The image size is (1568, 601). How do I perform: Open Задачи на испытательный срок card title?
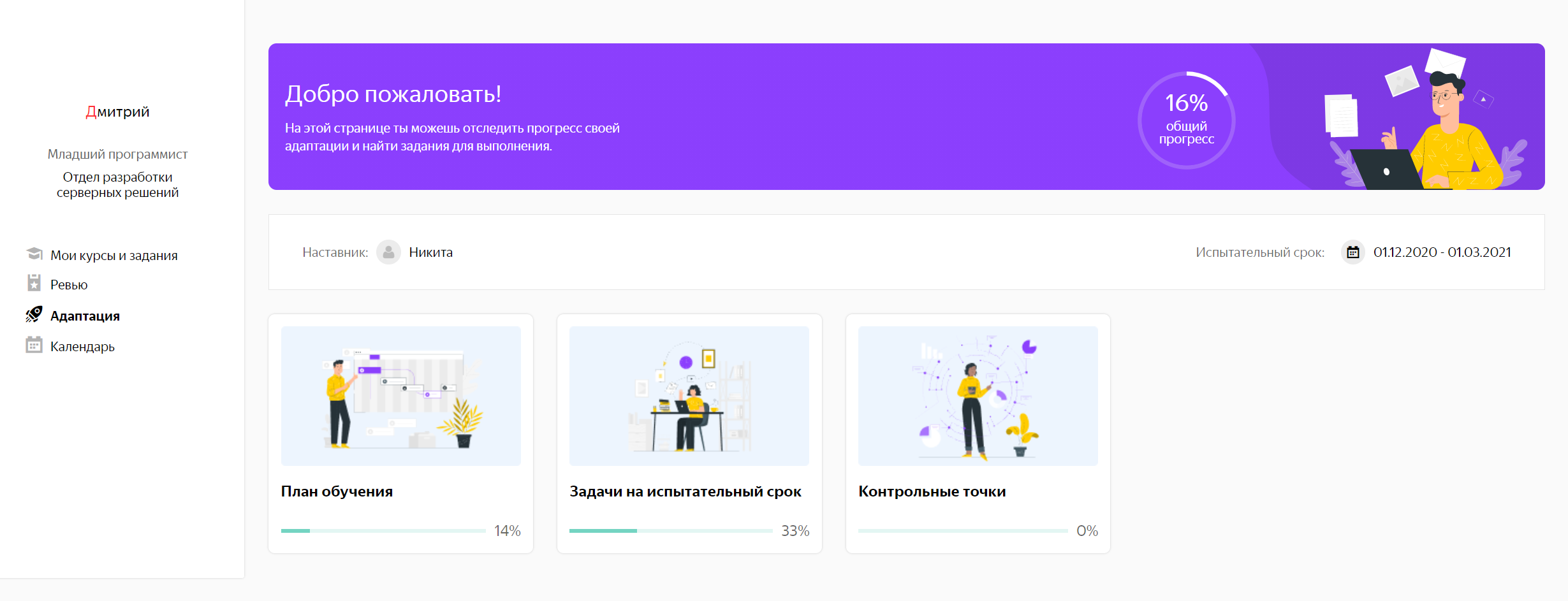685,491
